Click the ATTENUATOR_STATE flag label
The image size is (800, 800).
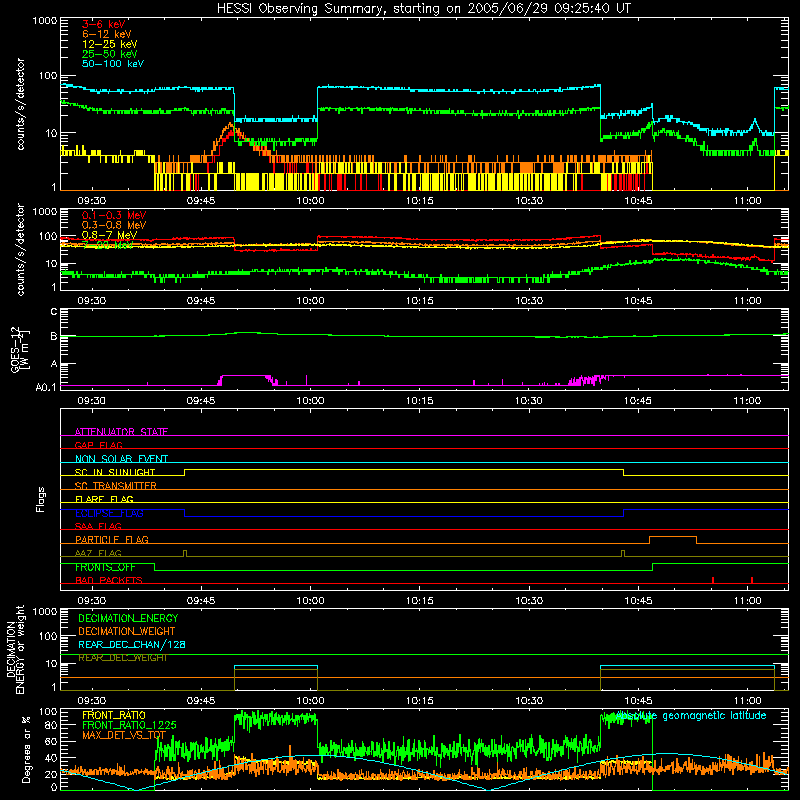pos(121,432)
